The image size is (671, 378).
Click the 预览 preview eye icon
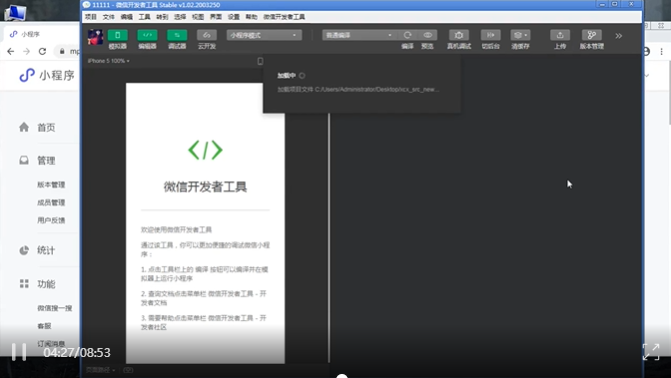click(x=428, y=35)
